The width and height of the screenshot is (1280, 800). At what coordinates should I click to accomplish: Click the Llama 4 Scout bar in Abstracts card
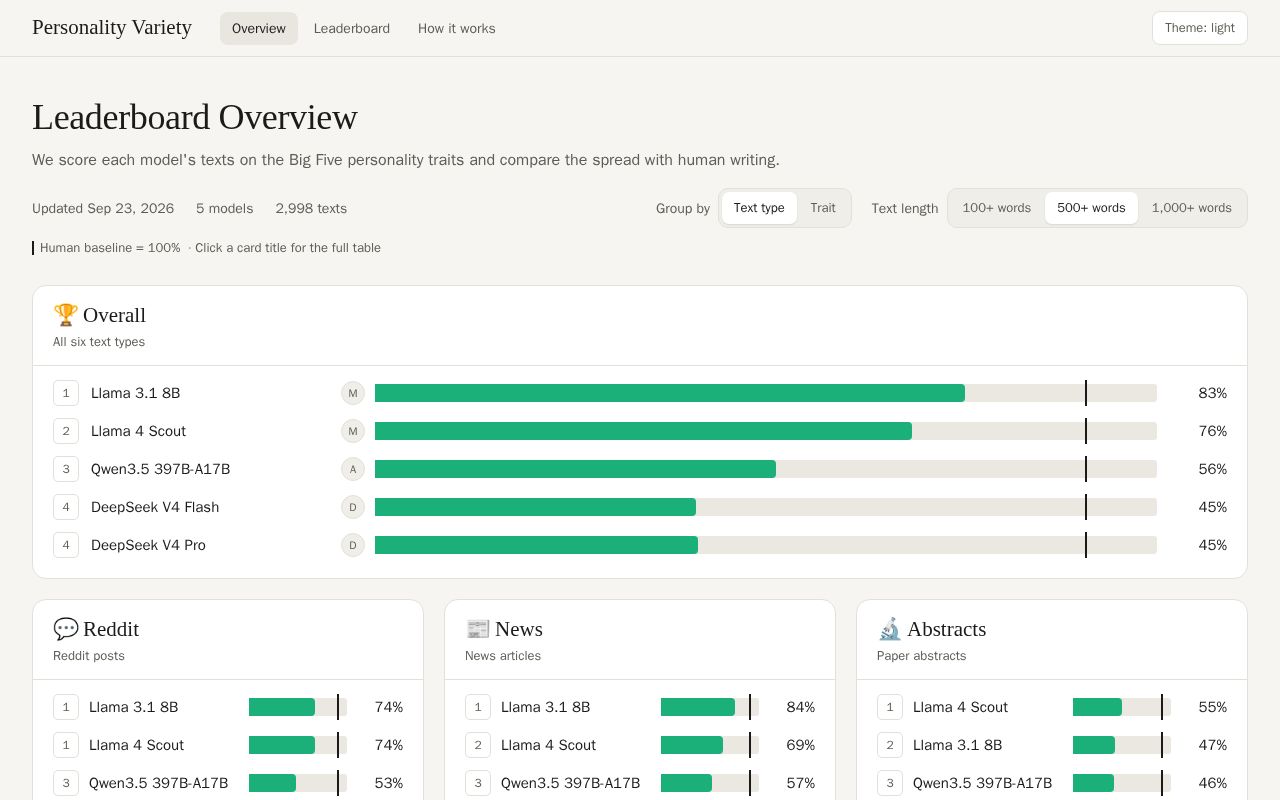(1122, 707)
